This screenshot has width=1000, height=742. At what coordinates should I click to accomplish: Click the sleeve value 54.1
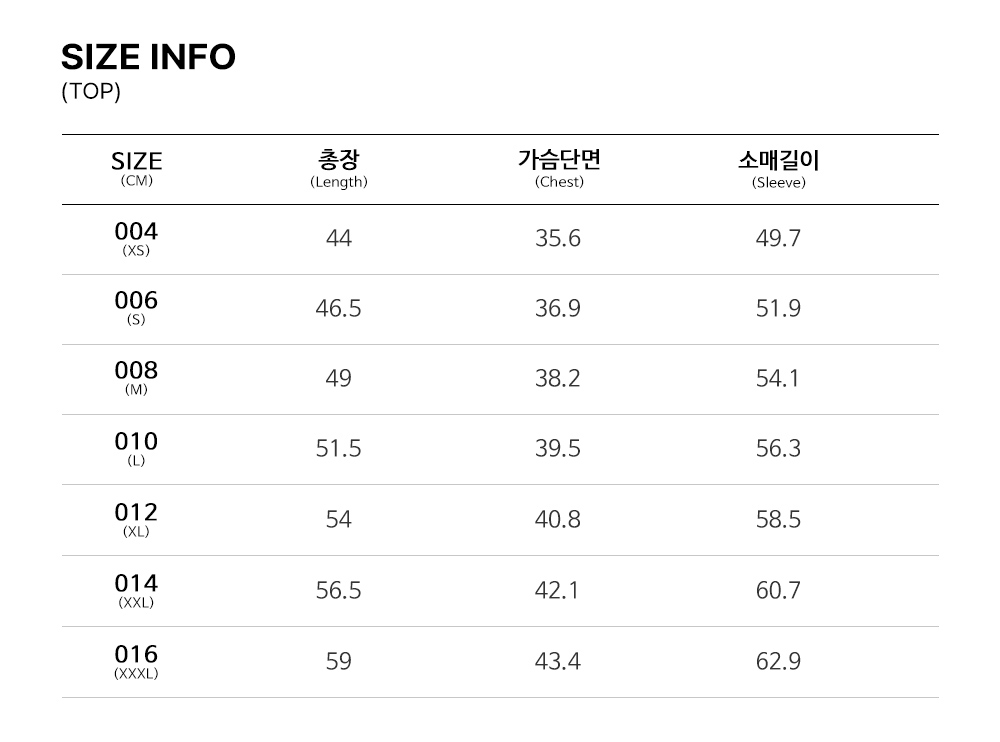click(778, 378)
